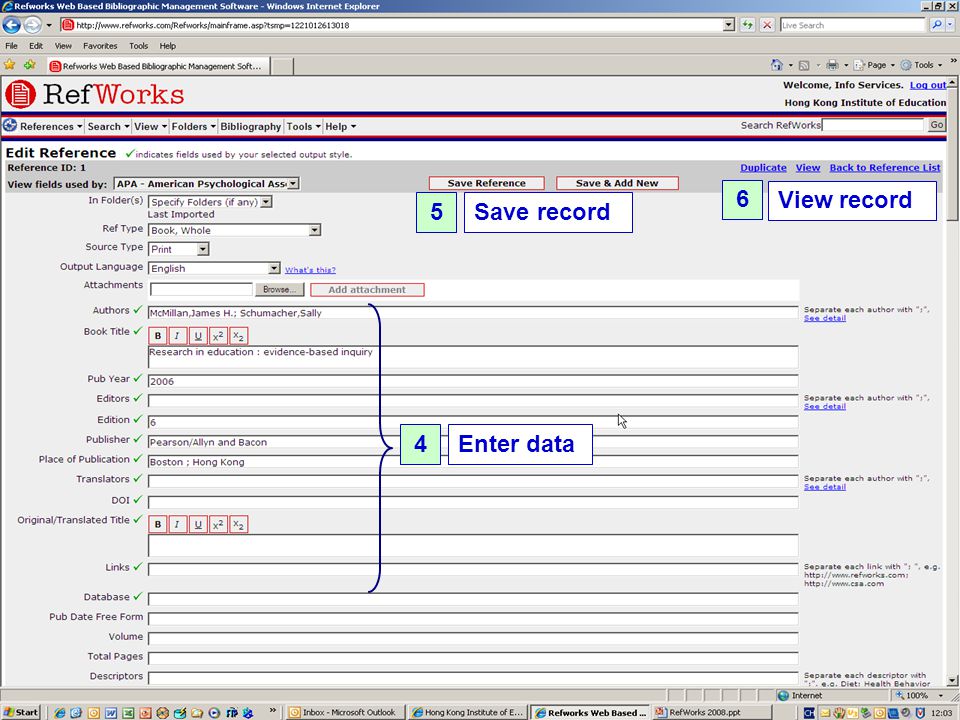Open the RefWorks Help menu
Screen dimensions: 960x720
tap(340, 127)
